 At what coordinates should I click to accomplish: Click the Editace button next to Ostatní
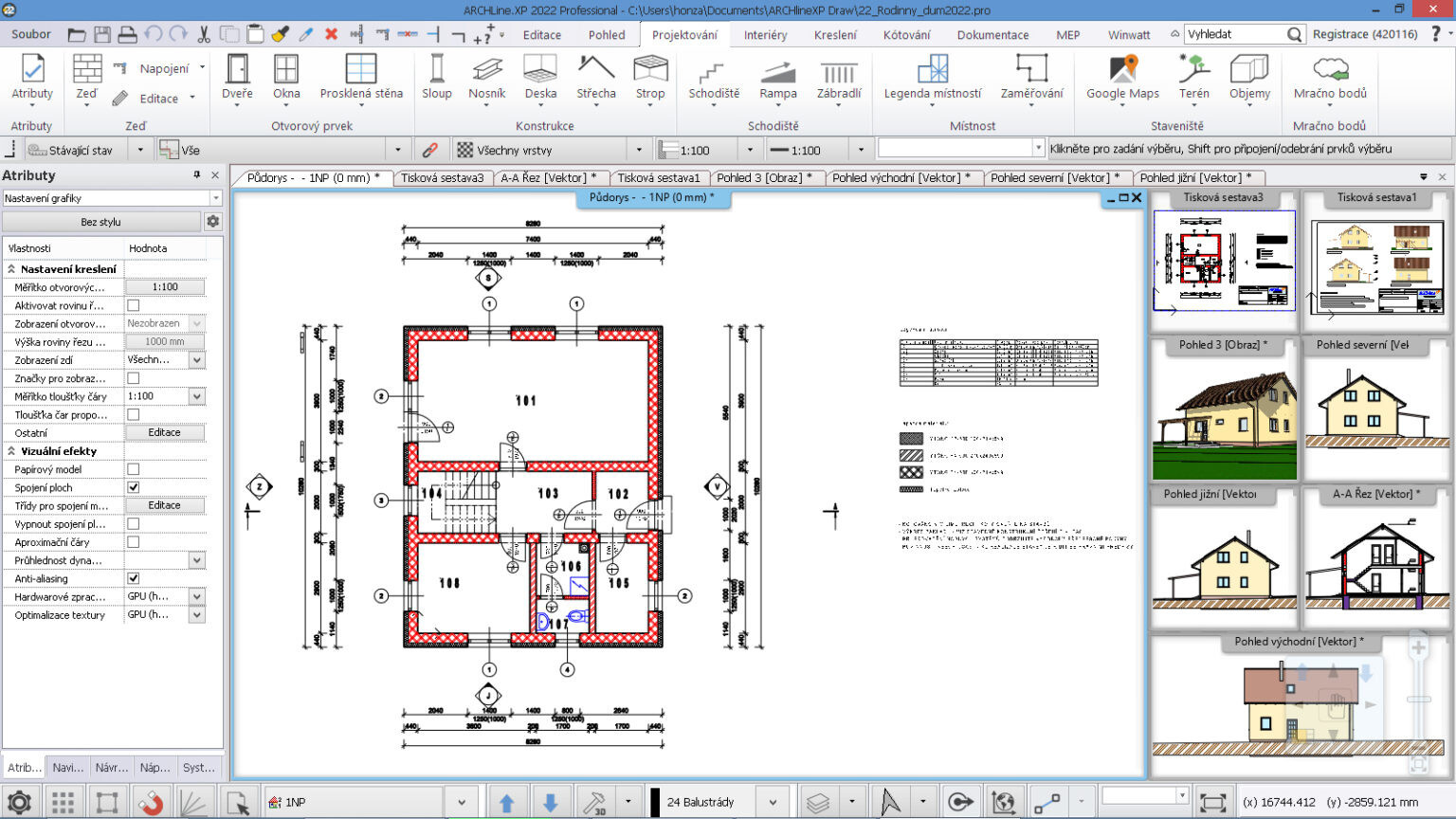point(164,432)
